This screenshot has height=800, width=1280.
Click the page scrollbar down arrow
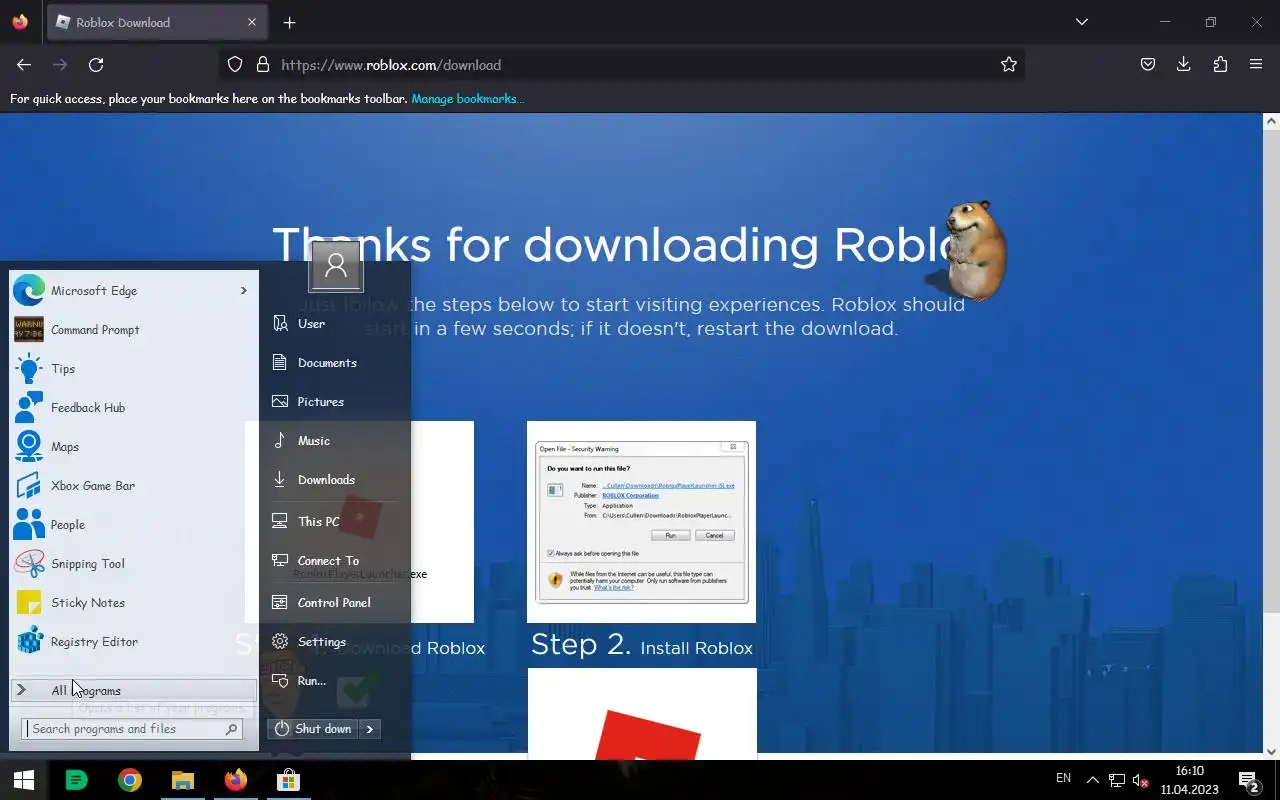(x=1272, y=752)
